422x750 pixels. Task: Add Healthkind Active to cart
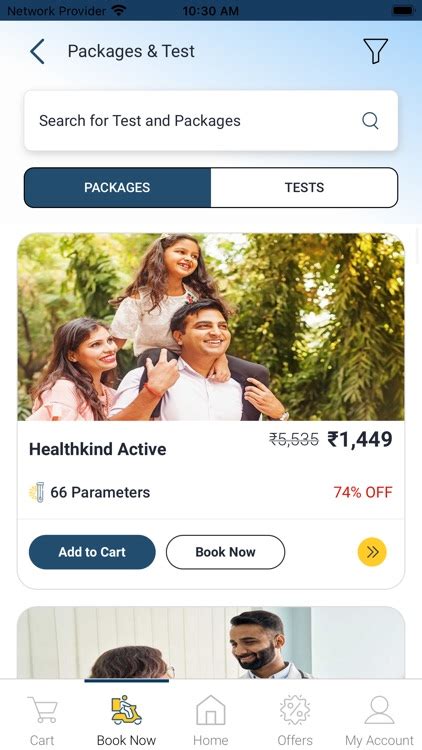92,552
